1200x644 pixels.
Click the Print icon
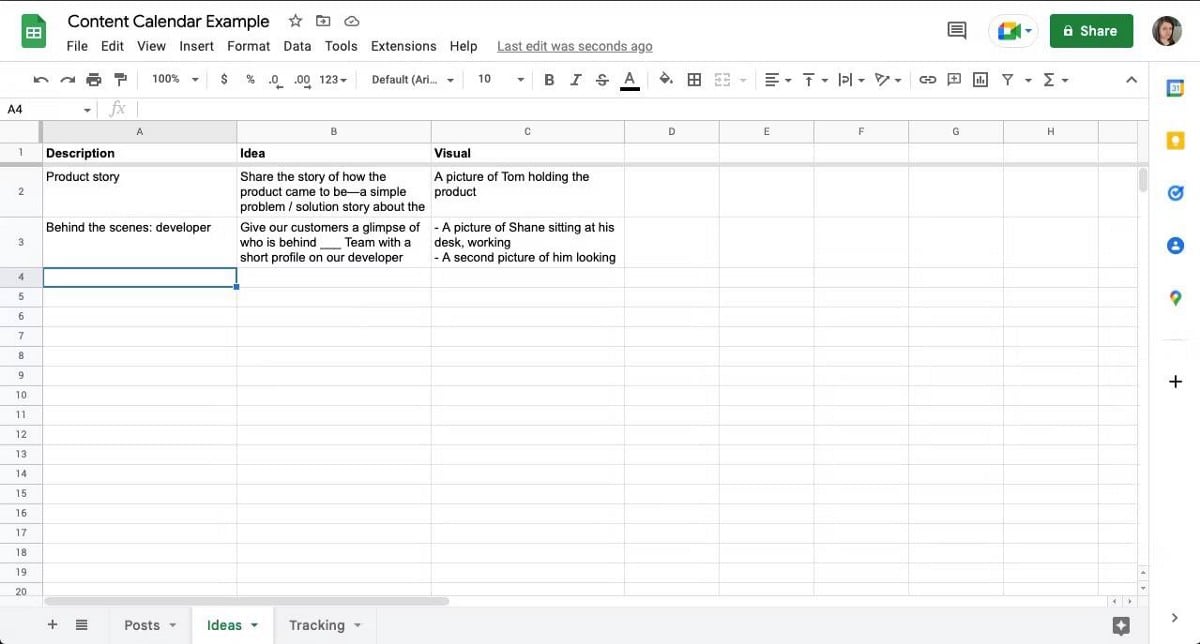point(94,80)
